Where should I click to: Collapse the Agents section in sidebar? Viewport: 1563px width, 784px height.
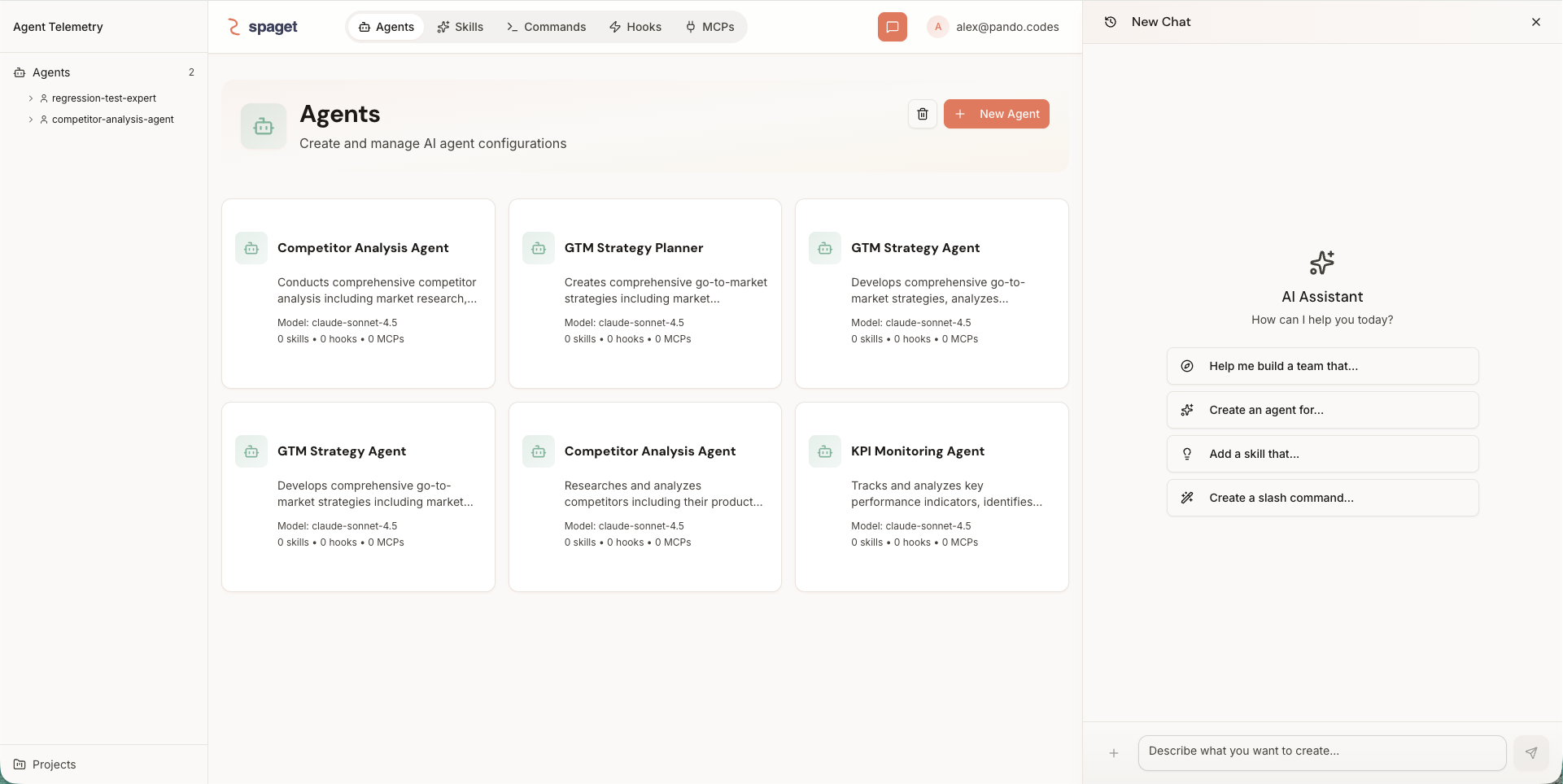tap(51, 72)
